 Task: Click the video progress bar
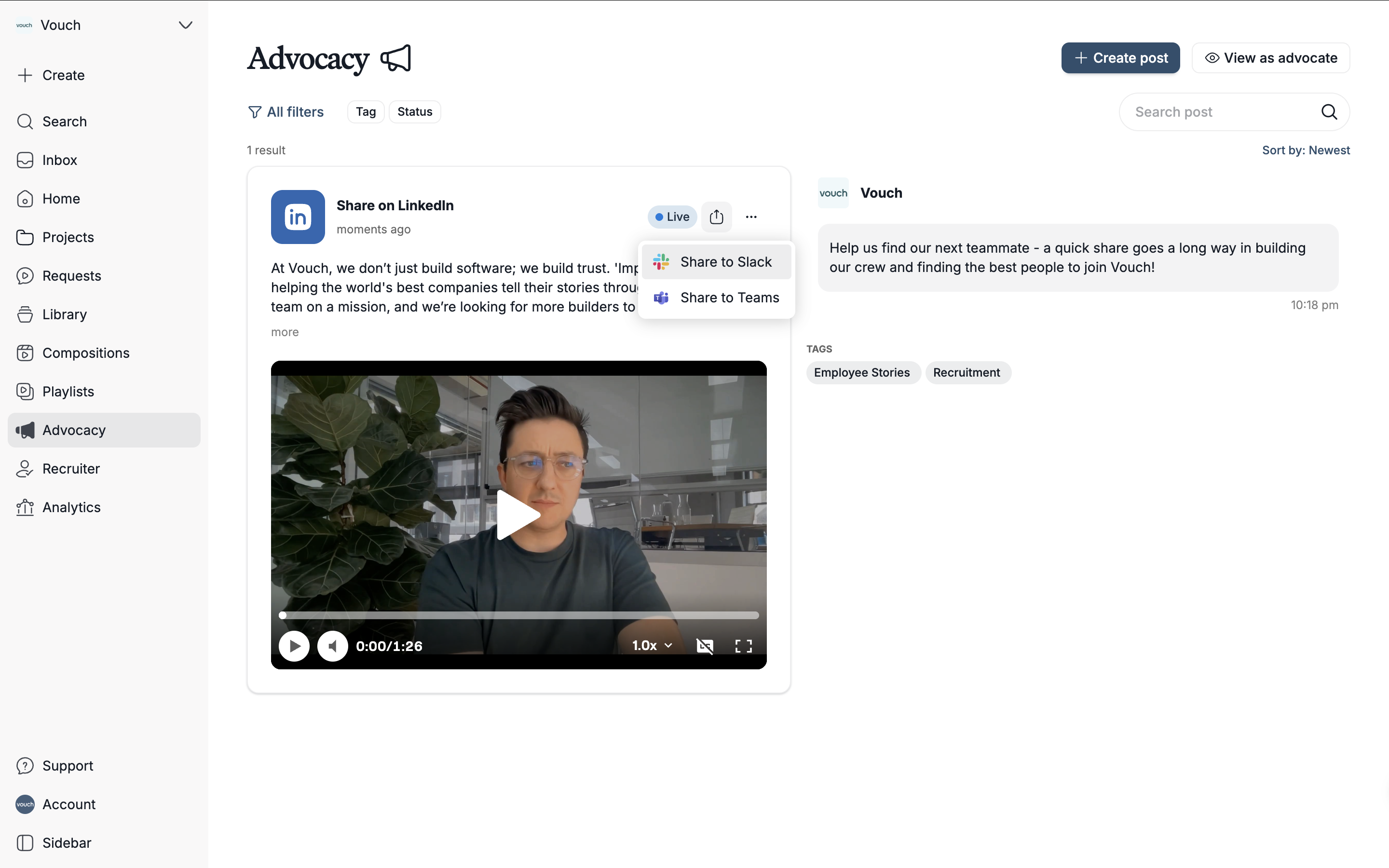[x=519, y=615]
